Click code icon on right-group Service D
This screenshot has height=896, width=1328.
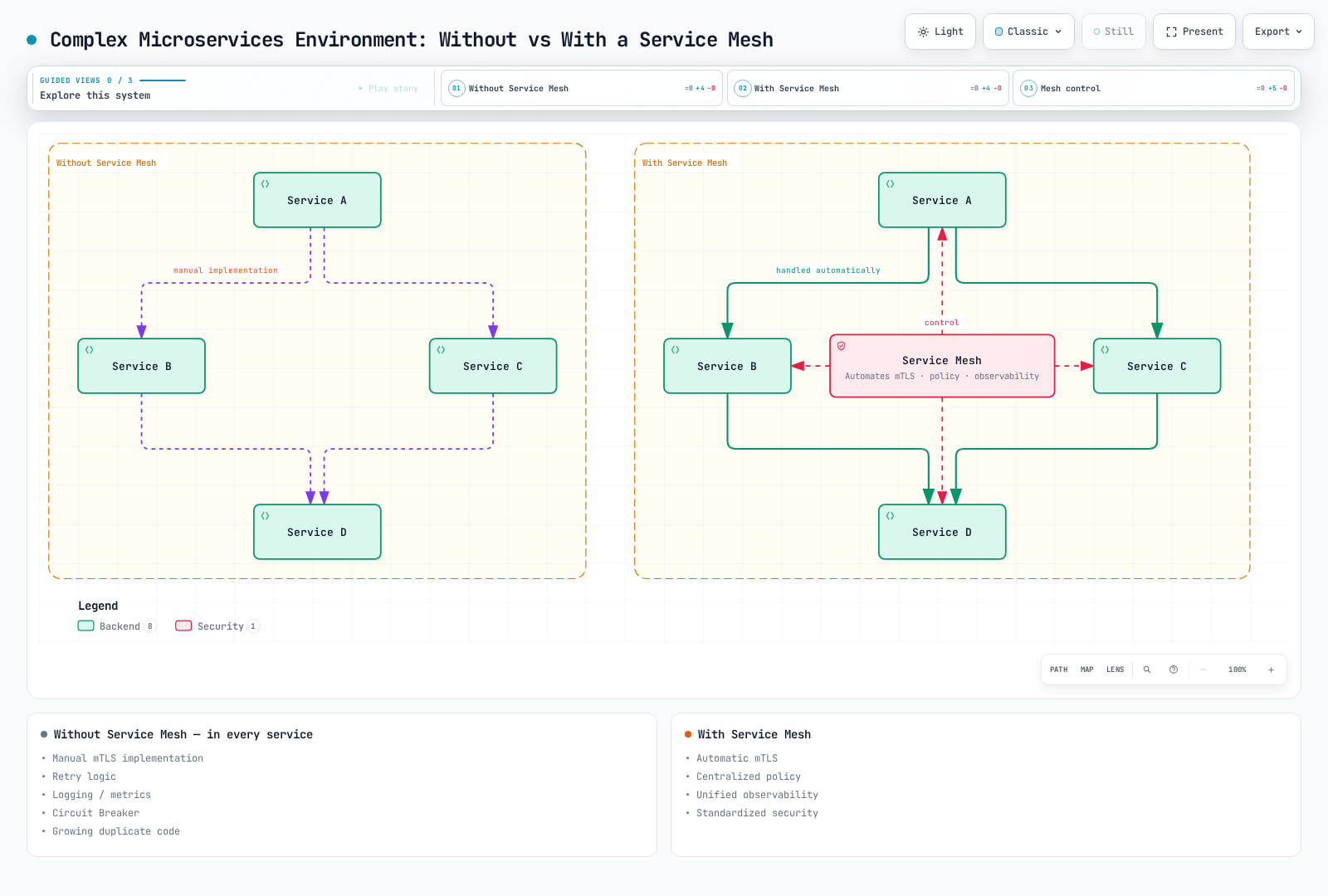click(x=890, y=516)
